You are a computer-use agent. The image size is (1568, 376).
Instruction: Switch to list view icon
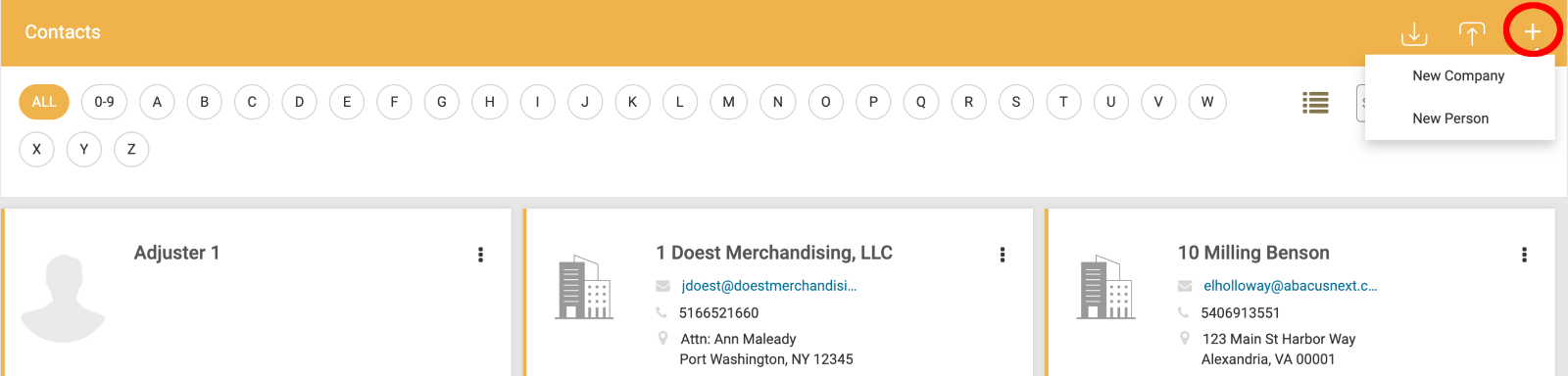(x=1315, y=102)
